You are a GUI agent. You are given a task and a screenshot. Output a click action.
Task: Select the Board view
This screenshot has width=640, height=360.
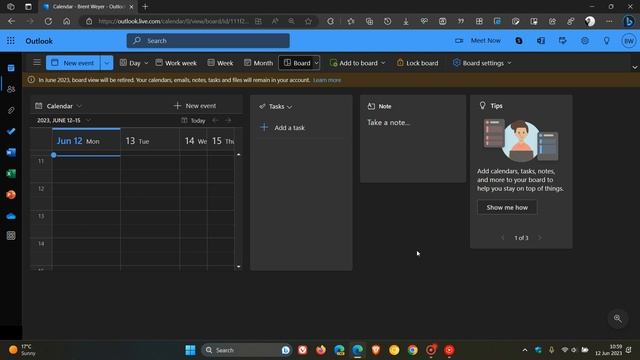point(297,63)
